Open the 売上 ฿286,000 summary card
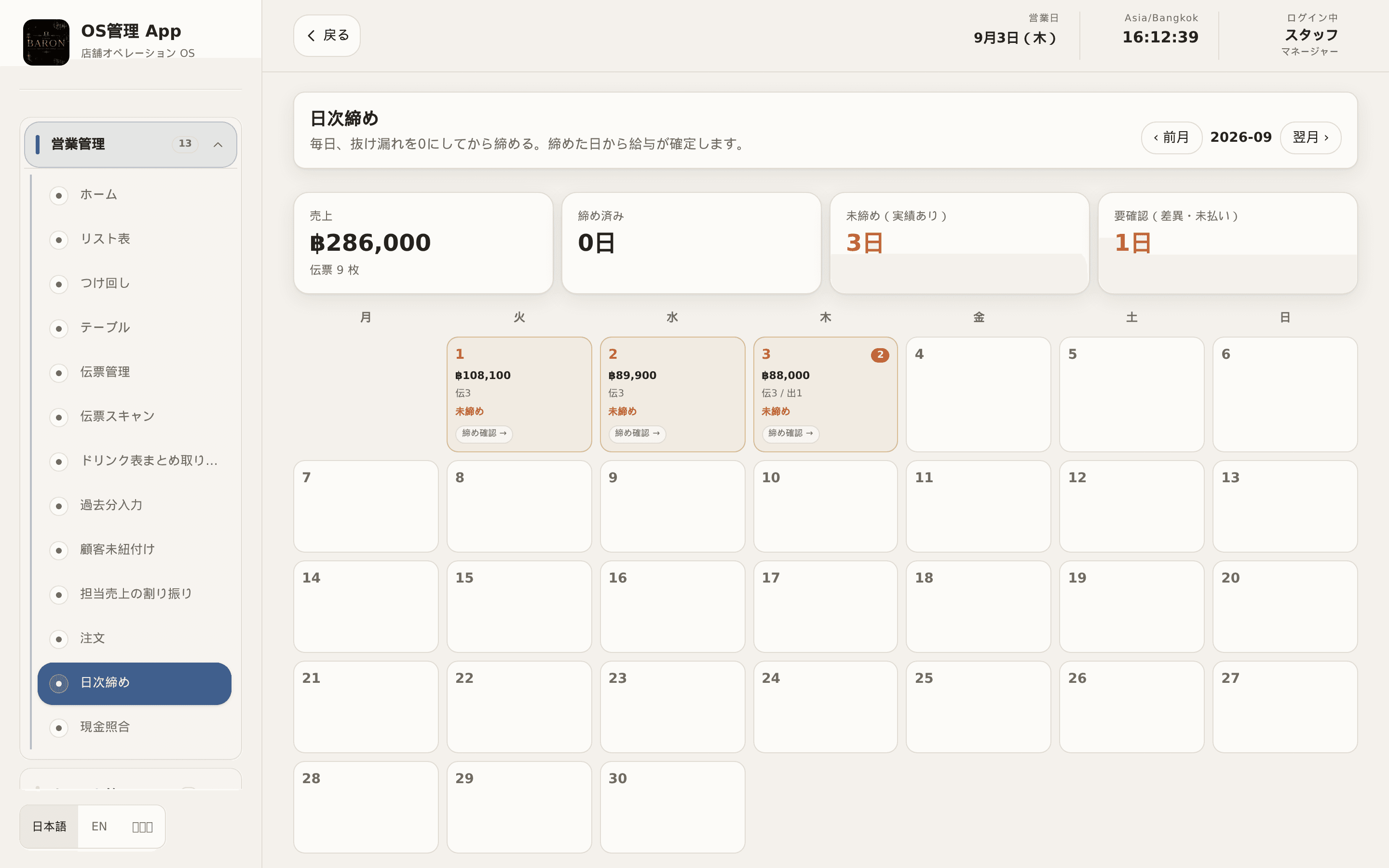This screenshot has width=1389, height=868. point(423,243)
